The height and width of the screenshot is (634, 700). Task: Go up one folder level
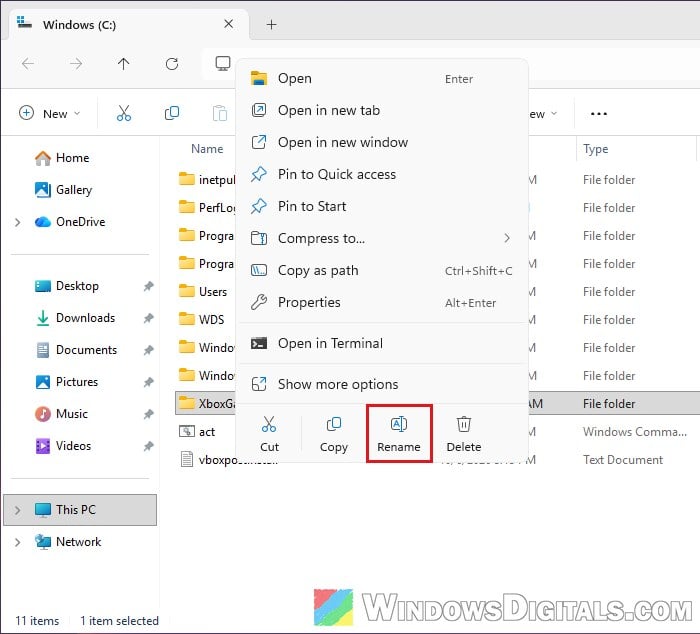click(x=124, y=64)
